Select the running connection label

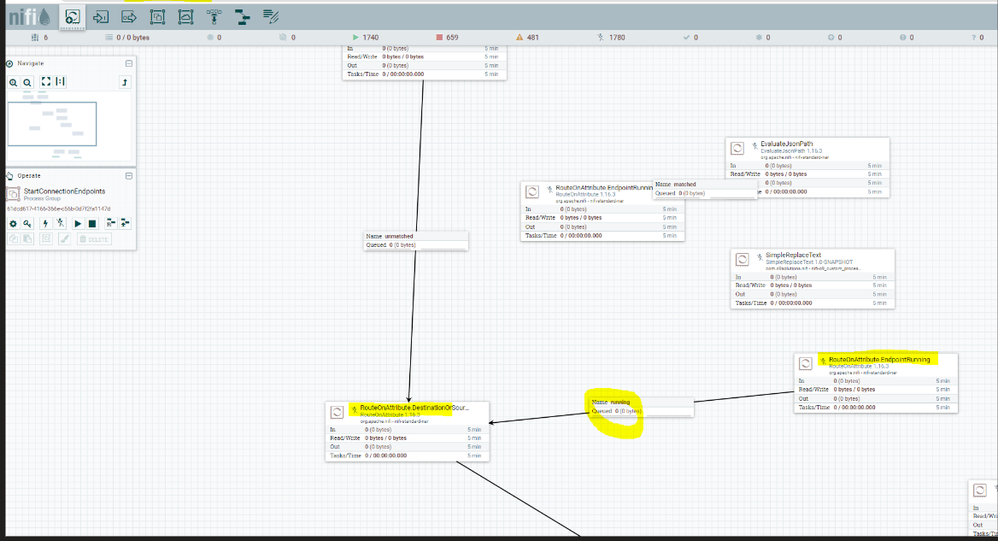point(642,407)
